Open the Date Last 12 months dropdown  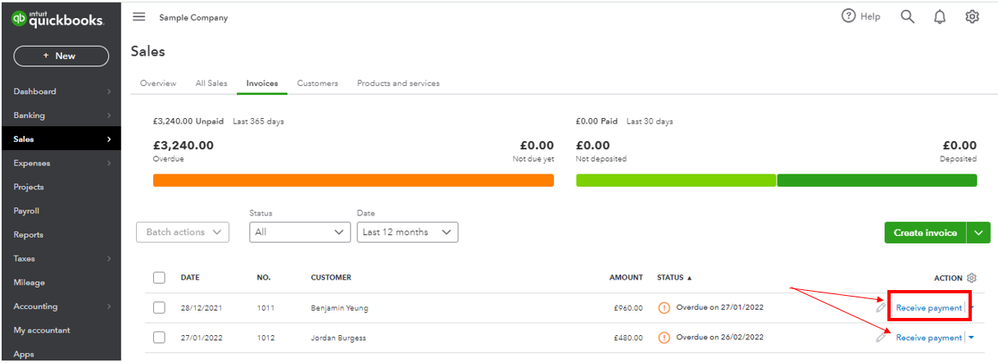coord(407,232)
